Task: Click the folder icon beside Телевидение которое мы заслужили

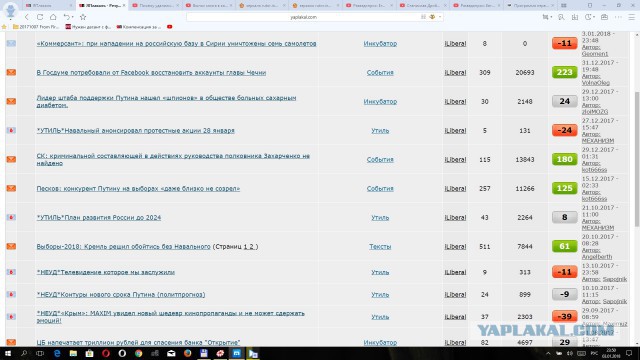Action: [11, 272]
